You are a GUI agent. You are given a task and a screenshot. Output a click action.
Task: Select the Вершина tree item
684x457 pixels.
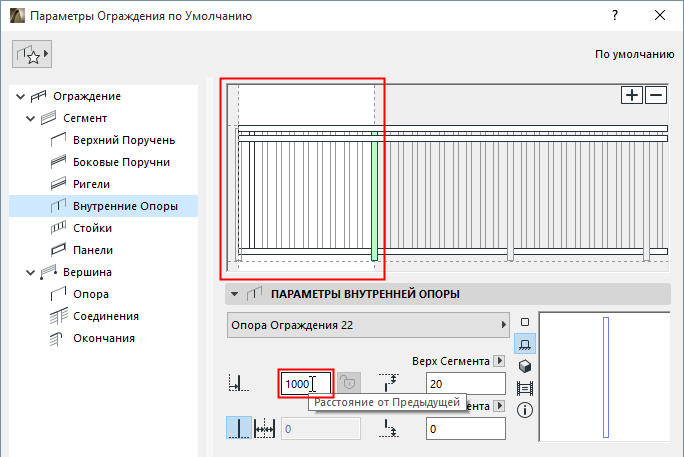tap(87, 273)
